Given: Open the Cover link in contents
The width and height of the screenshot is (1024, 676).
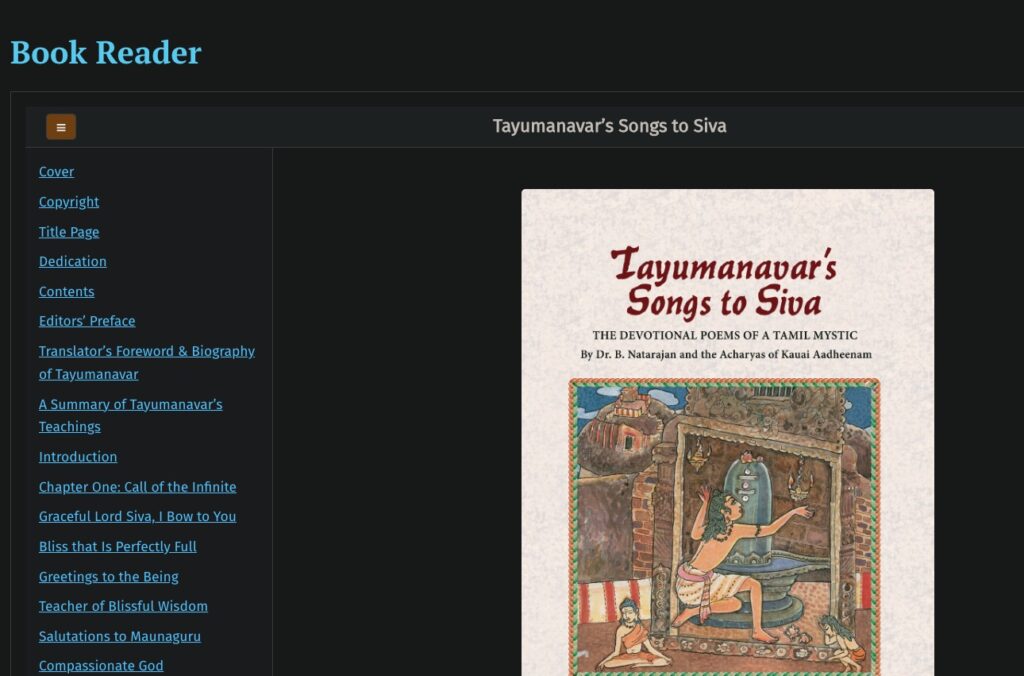Looking at the screenshot, I should click(56, 172).
